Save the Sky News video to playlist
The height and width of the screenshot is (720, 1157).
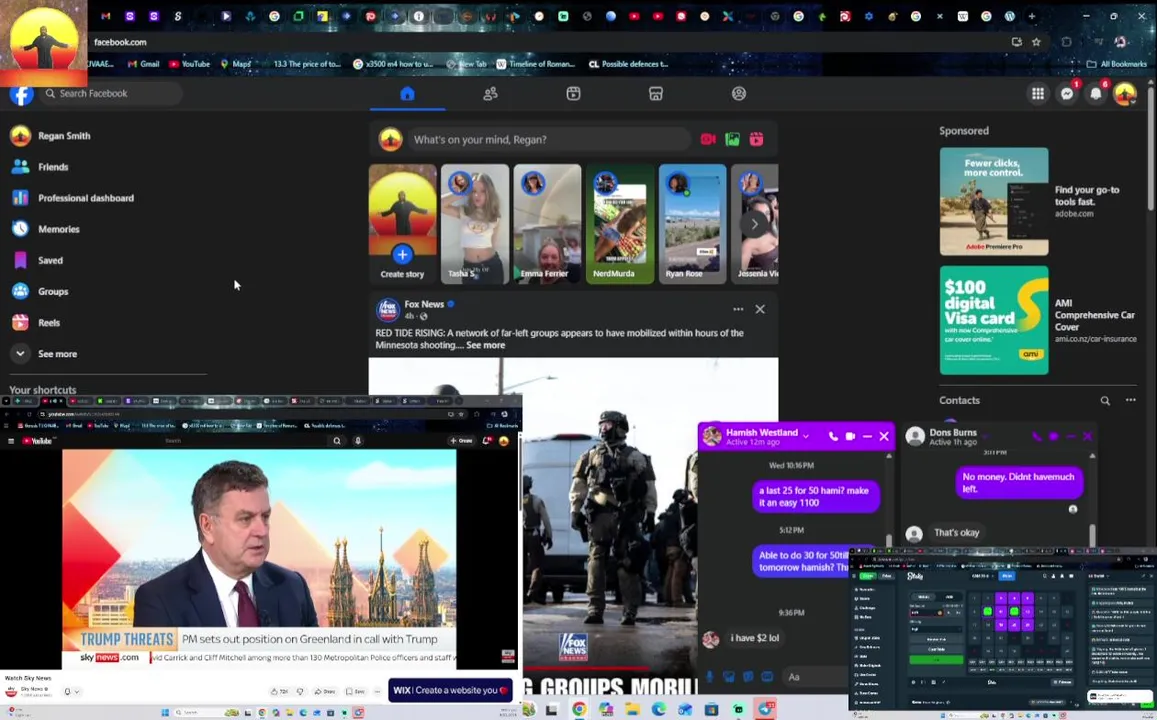click(x=356, y=691)
